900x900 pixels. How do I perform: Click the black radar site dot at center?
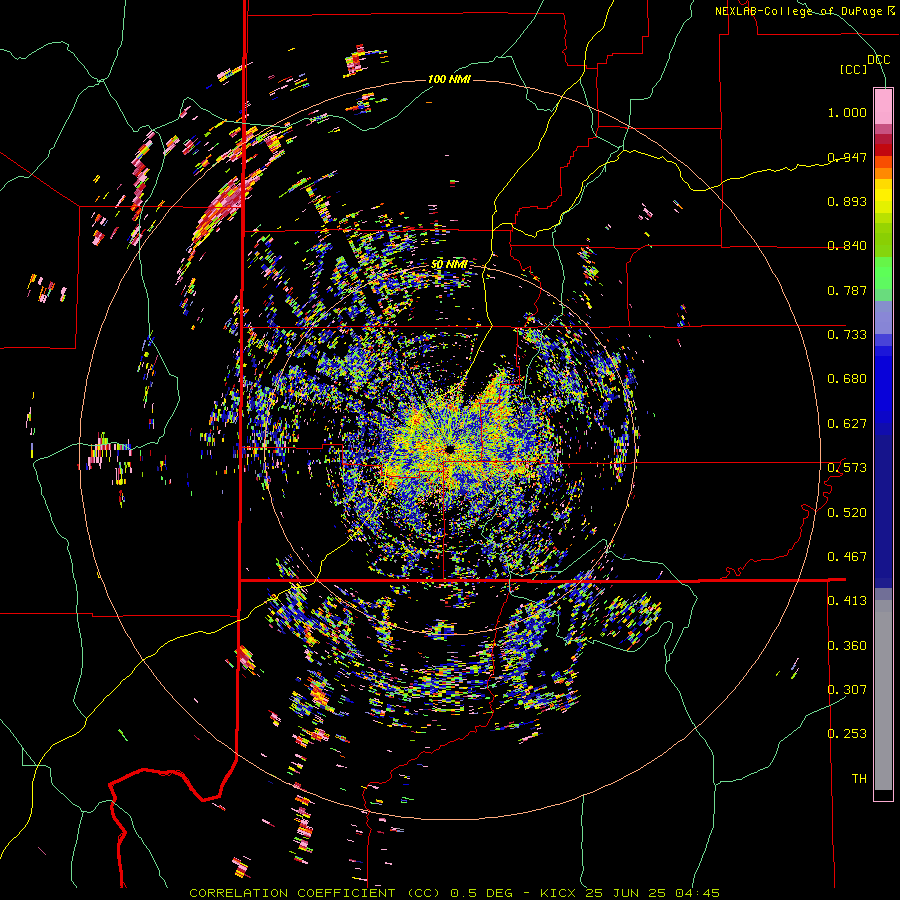coord(449,448)
